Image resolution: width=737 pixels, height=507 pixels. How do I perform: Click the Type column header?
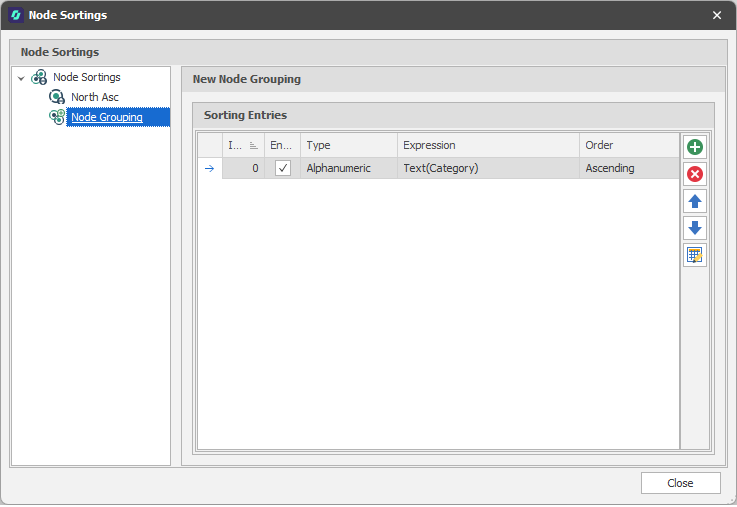tap(348, 145)
